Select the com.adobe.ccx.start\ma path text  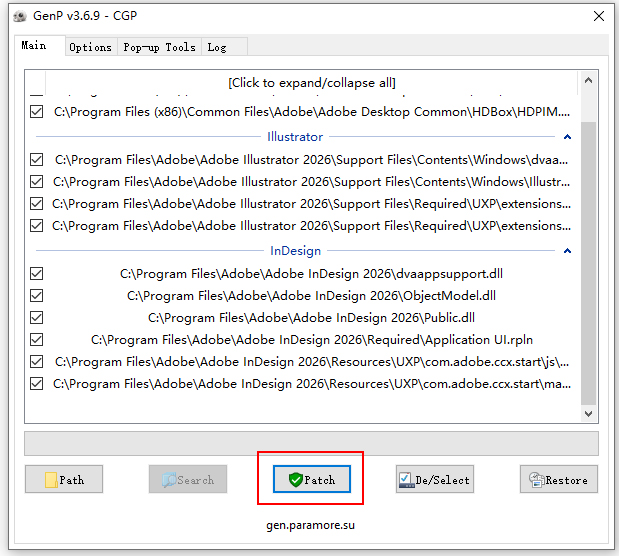[x=312, y=384]
